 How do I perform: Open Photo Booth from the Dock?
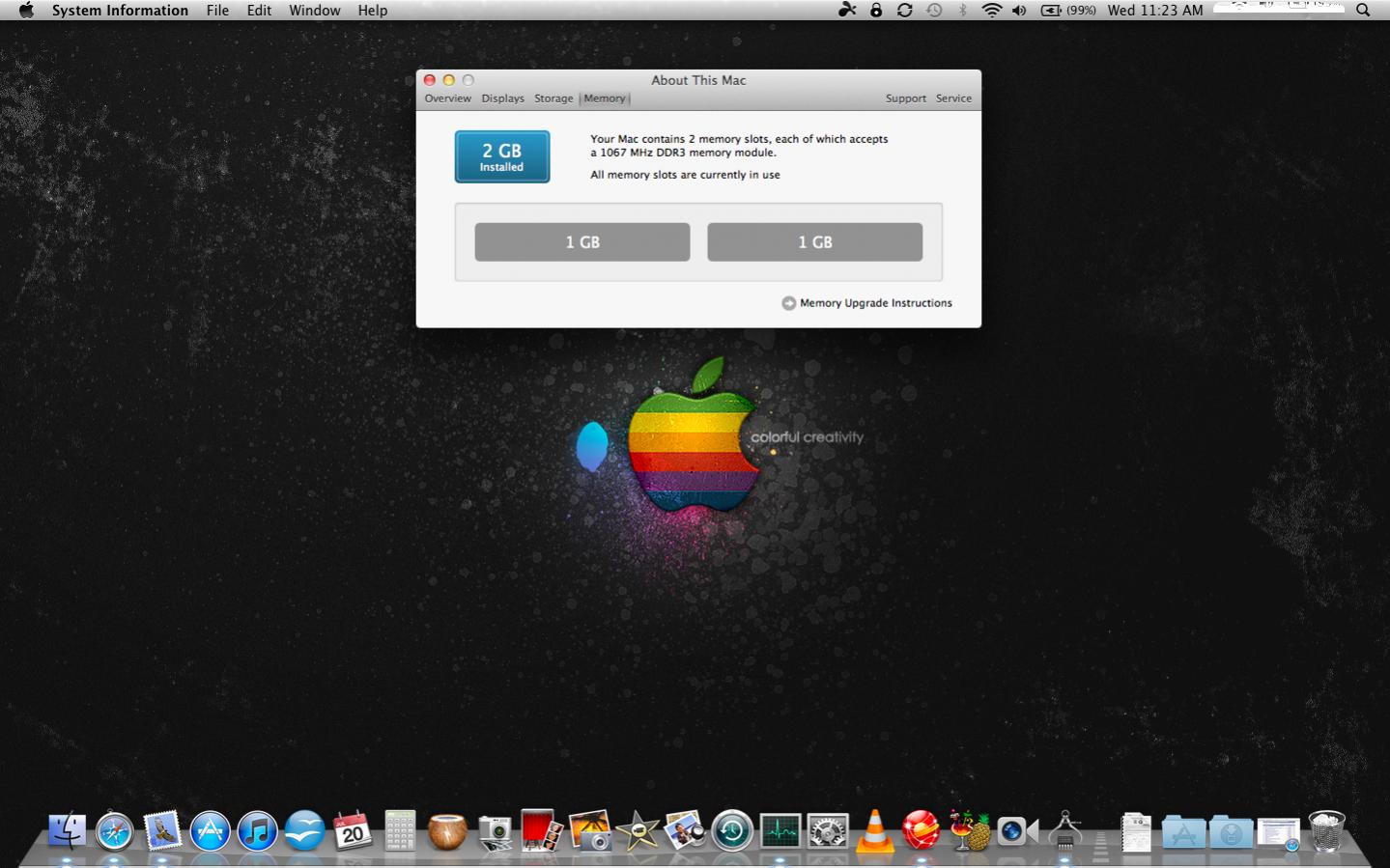[x=542, y=831]
